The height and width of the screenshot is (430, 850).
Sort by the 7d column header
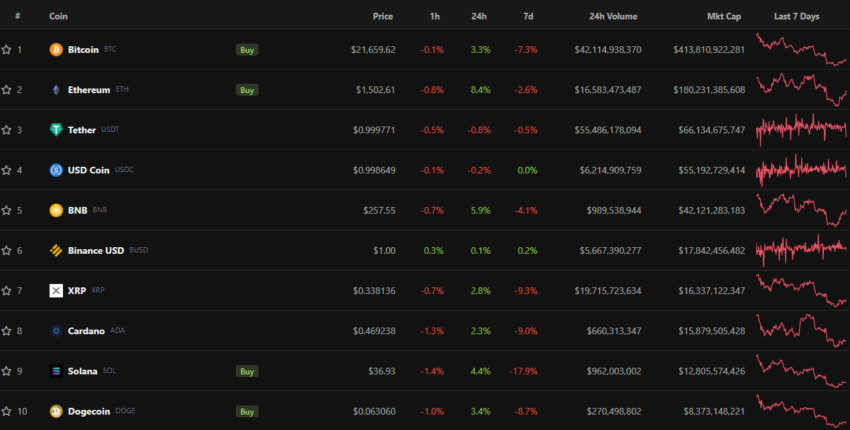pyautogui.click(x=528, y=16)
